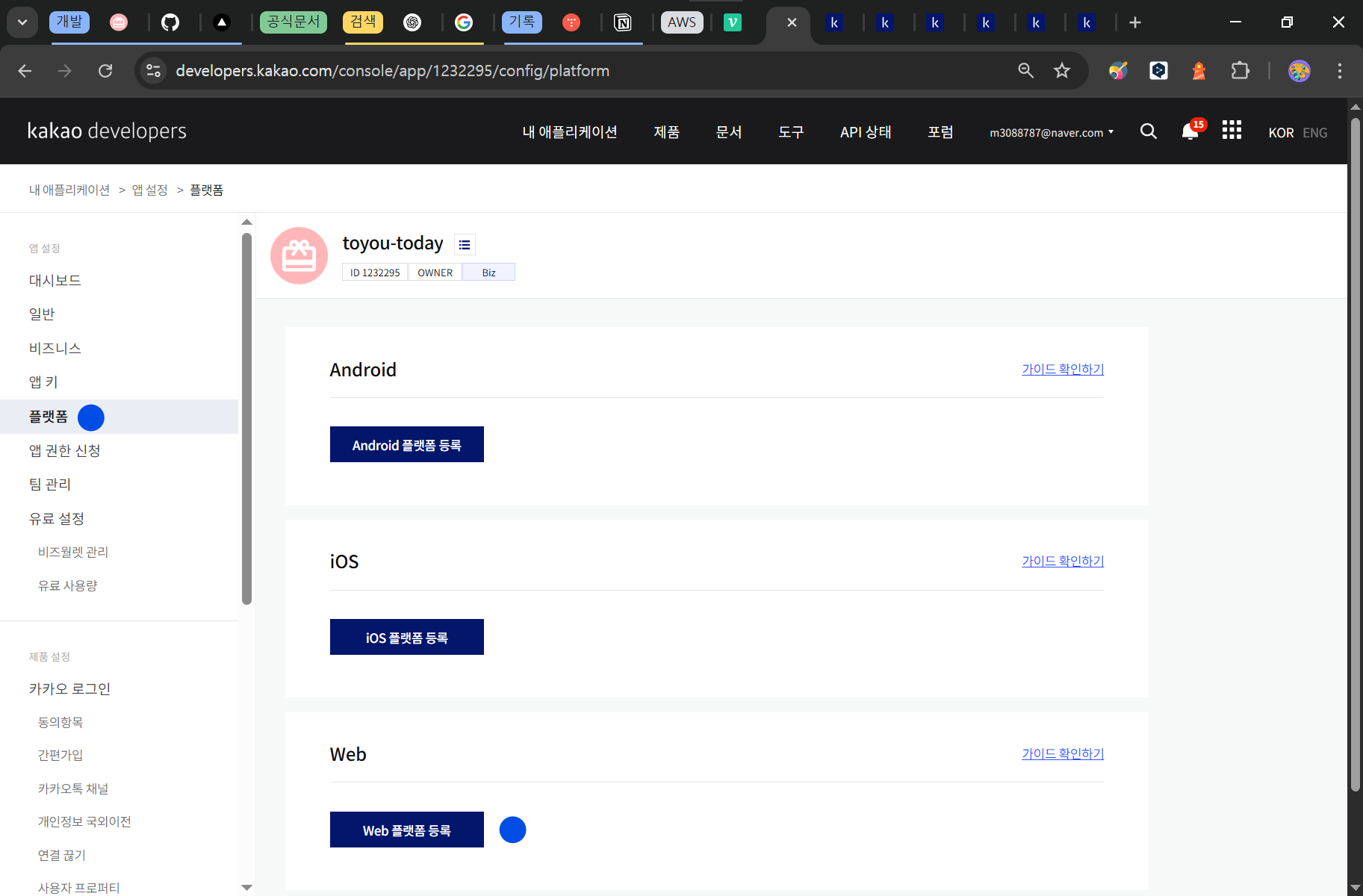Open the app list icon beside toyou-today

[465, 244]
